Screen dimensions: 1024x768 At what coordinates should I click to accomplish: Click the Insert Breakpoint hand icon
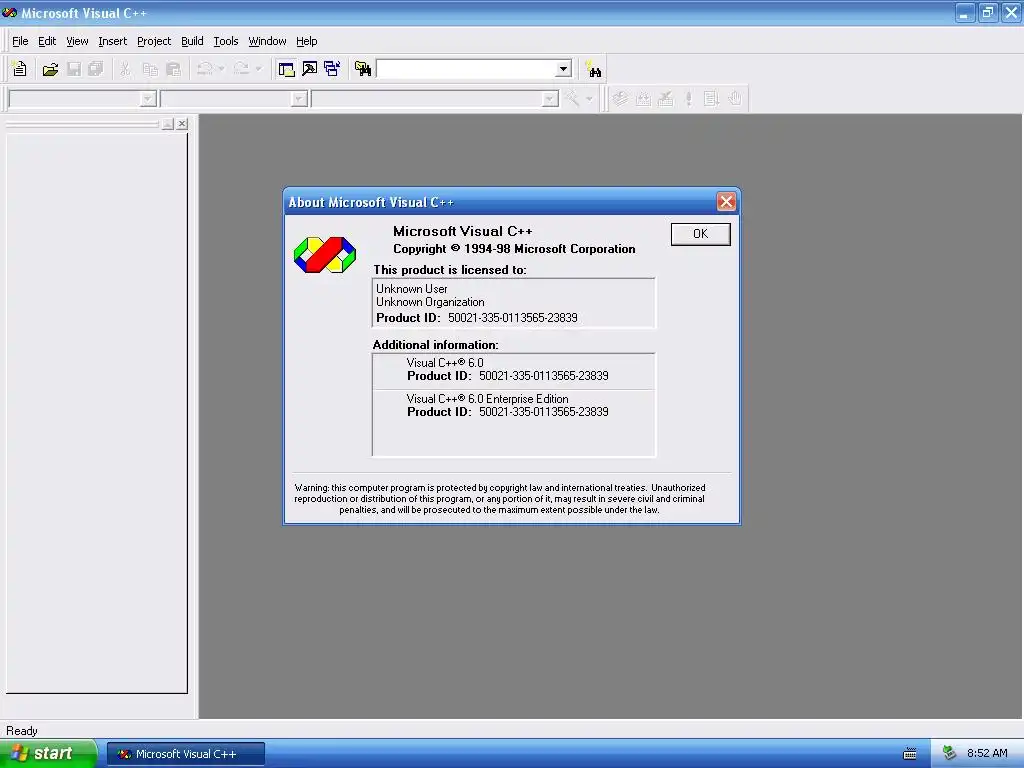click(735, 99)
